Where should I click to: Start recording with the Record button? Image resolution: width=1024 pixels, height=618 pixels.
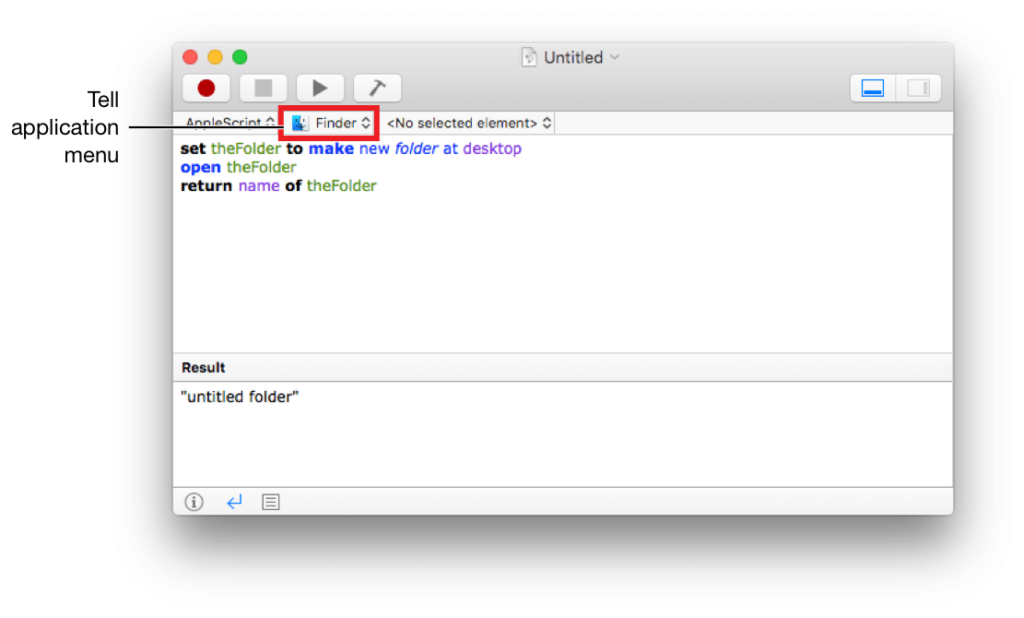(206, 88)
